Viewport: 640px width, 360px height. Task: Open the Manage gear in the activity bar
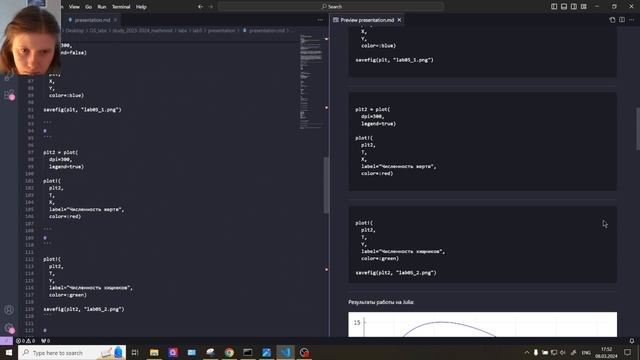pyautogui.click(x=9, y=328)
